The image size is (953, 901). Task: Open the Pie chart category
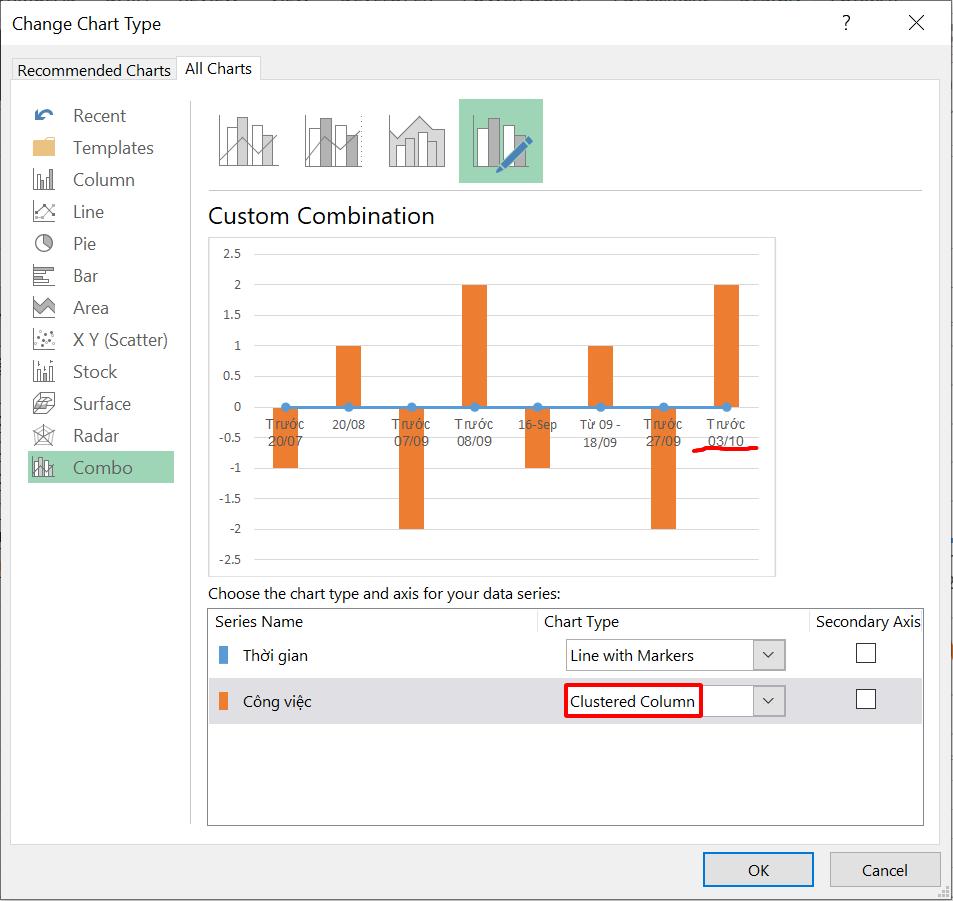(85, 243)
